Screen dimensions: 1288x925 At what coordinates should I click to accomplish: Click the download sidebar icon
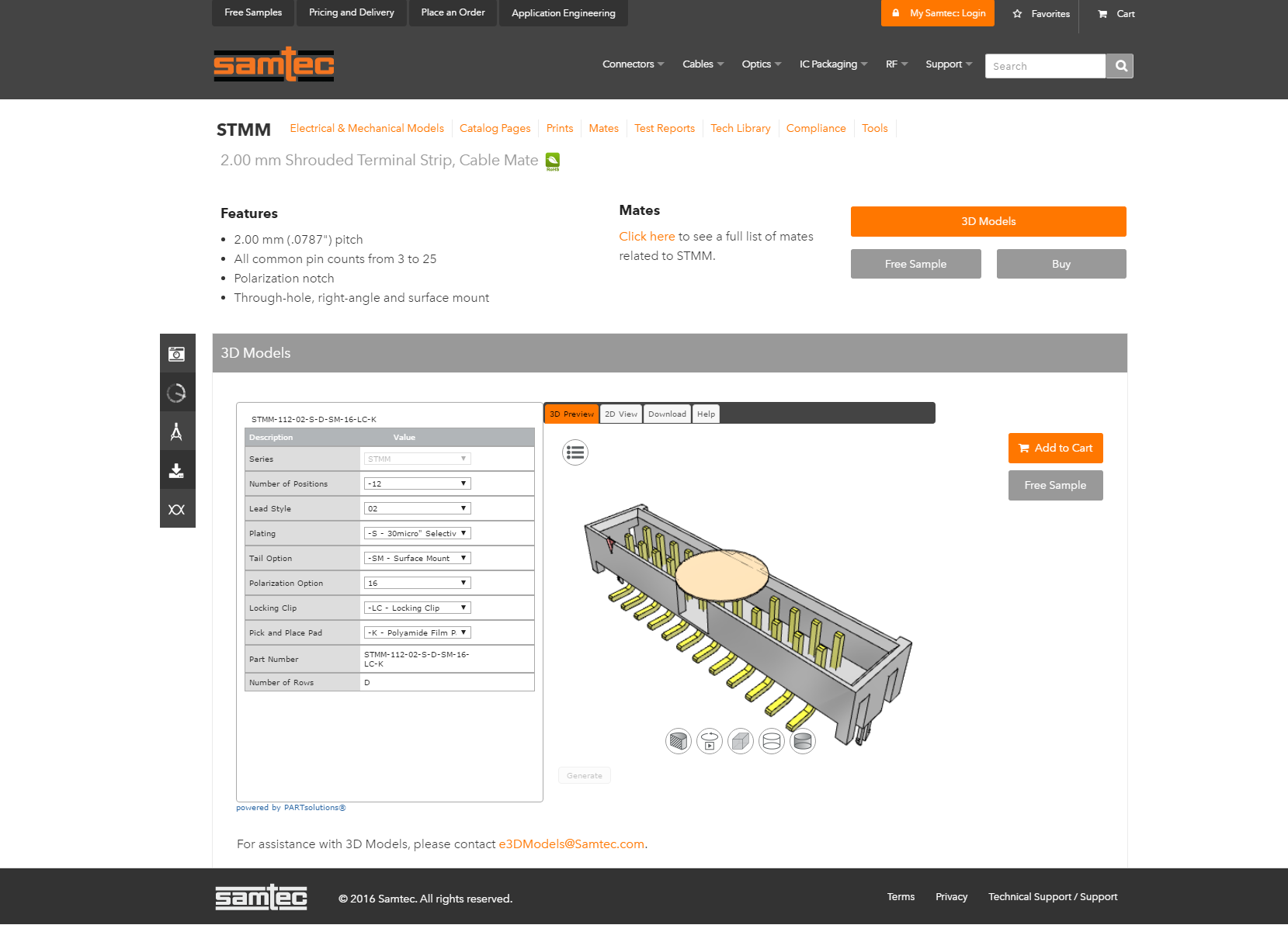(x=177, y=470)
